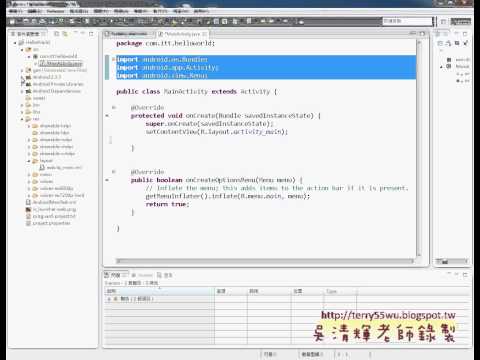Viewport: 480px width, 360px height.
Task: Select the assets folder
Action: click(x=36, y=98)
